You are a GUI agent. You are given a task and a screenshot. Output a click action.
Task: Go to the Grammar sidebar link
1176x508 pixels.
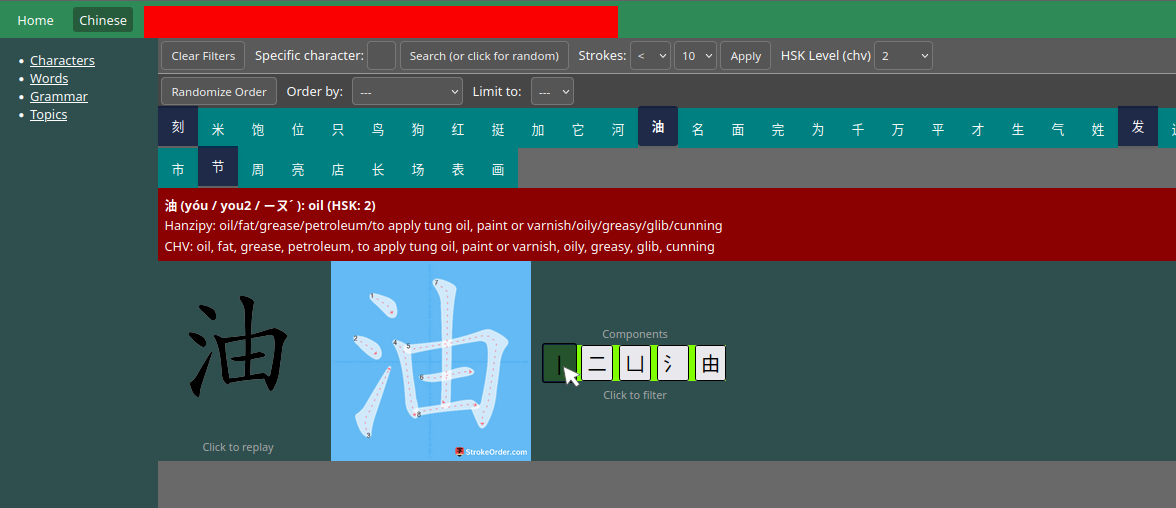pos(58,97)
